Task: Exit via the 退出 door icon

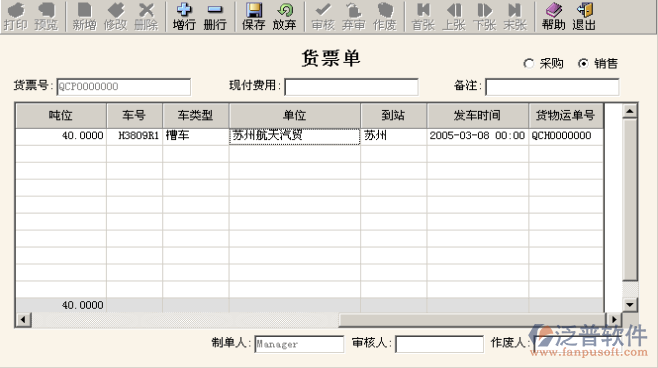Action: [x=584, y=10]
